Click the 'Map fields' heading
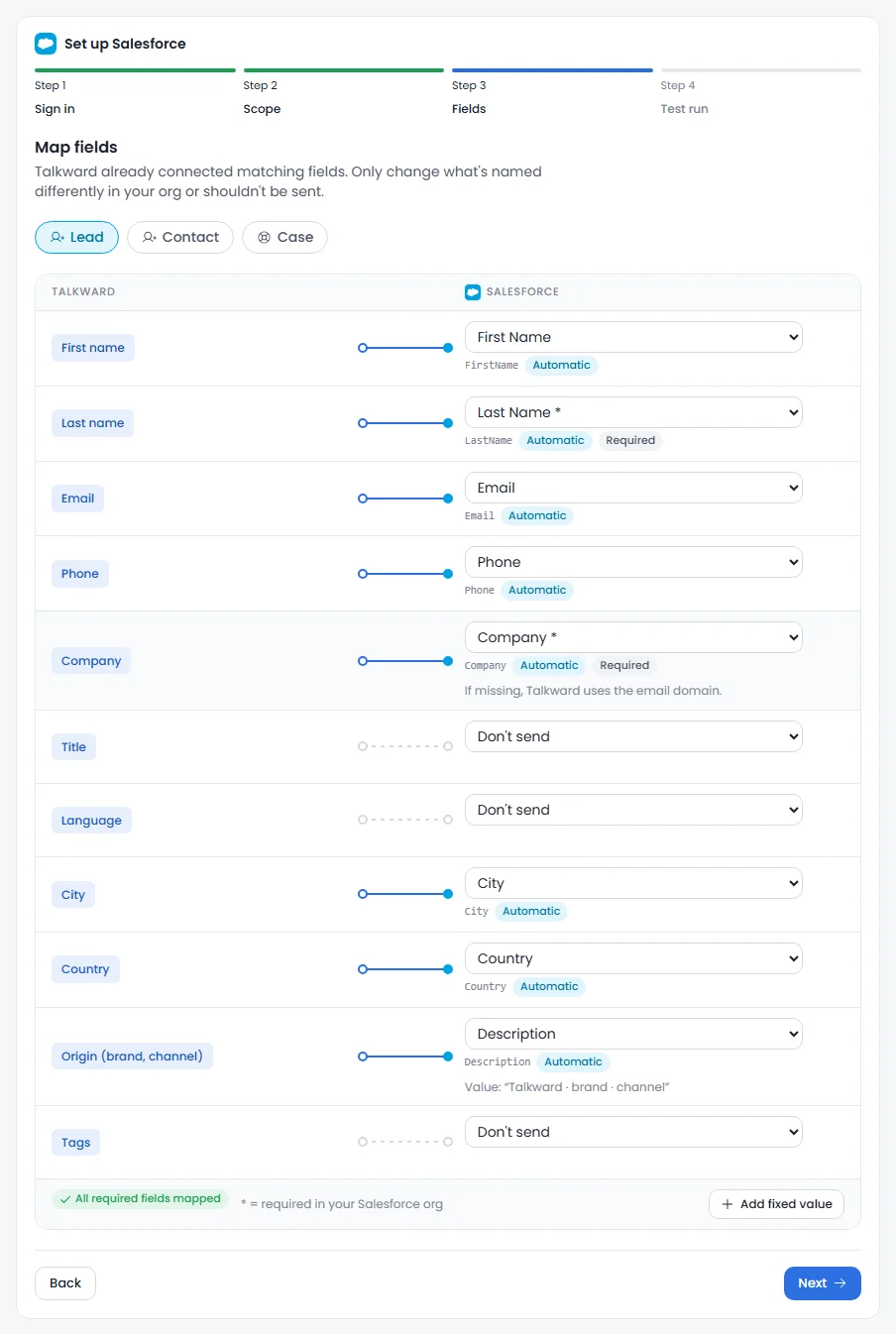Viewport: 896px width, 1334px height. click(x=76, y=148)
